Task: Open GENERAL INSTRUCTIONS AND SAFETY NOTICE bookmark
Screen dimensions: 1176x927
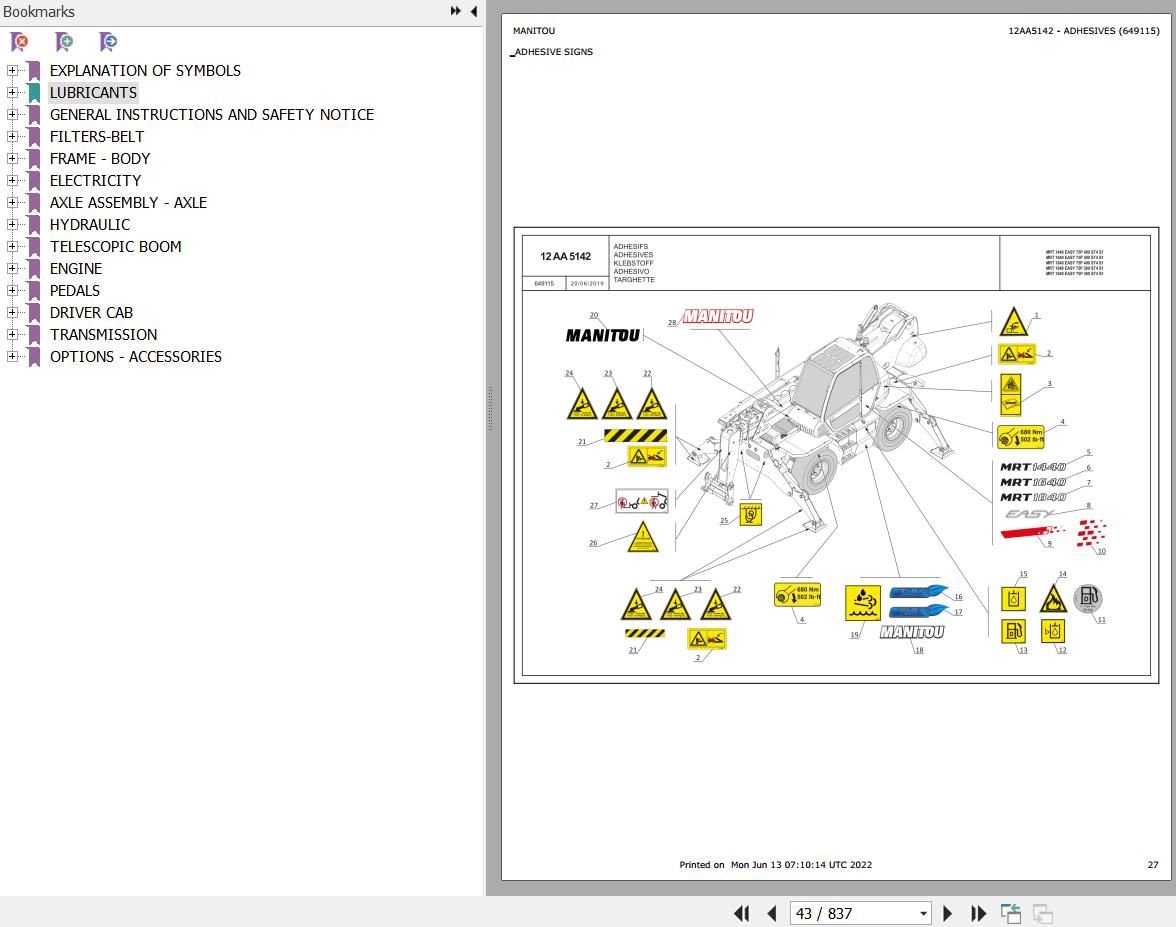Action: pos(212,115)
